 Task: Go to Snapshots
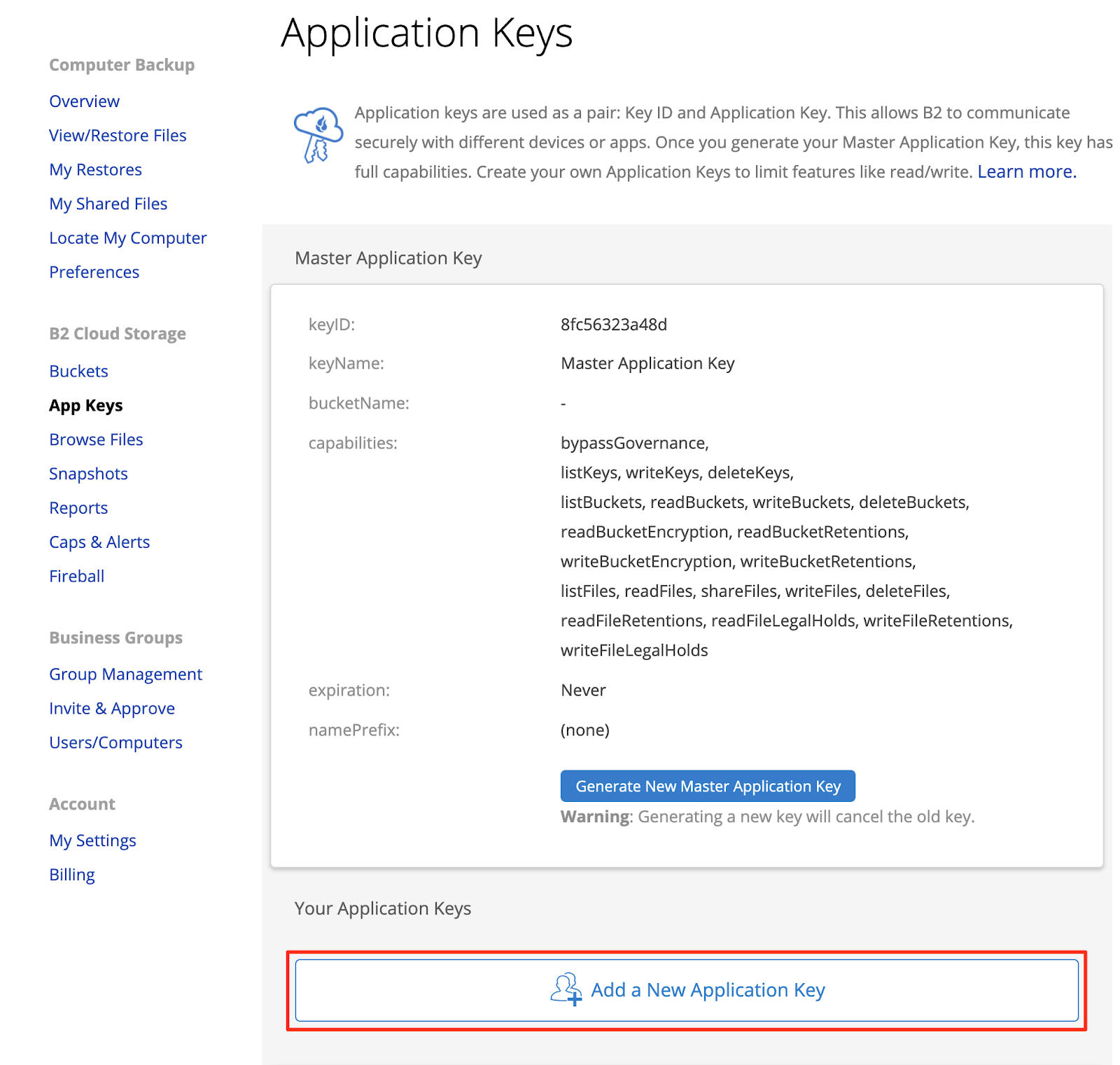click(x=88, y=474)
